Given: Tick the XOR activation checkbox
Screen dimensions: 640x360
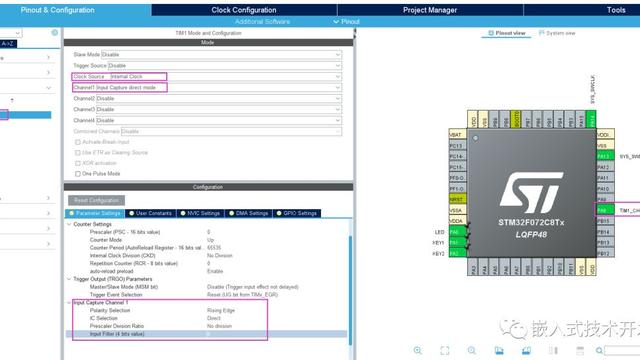Looking at the screenshot, I should click(78, 163).
